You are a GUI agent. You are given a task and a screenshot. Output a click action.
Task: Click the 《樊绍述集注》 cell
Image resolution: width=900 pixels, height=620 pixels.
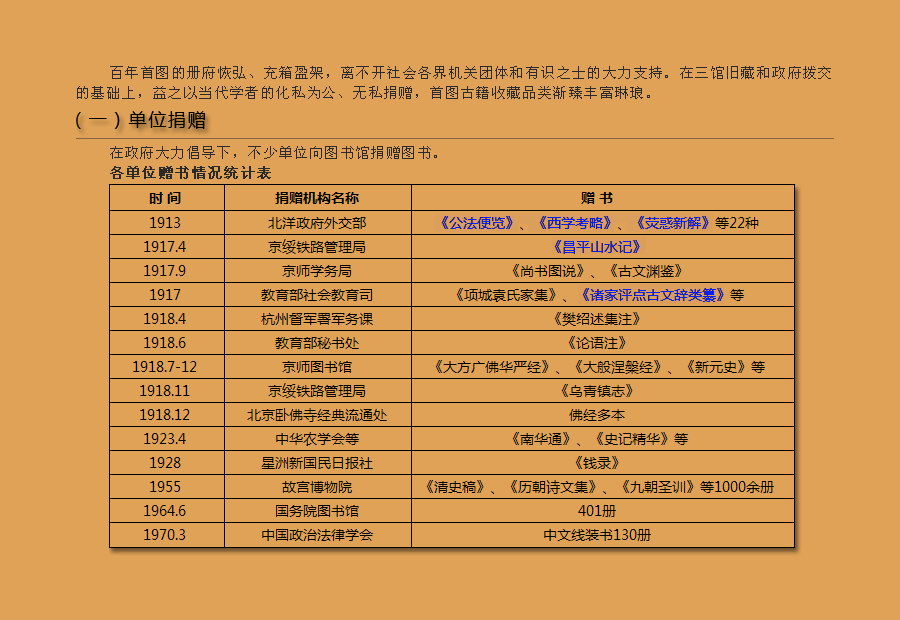pyautogui.click(x=603, y=319)
